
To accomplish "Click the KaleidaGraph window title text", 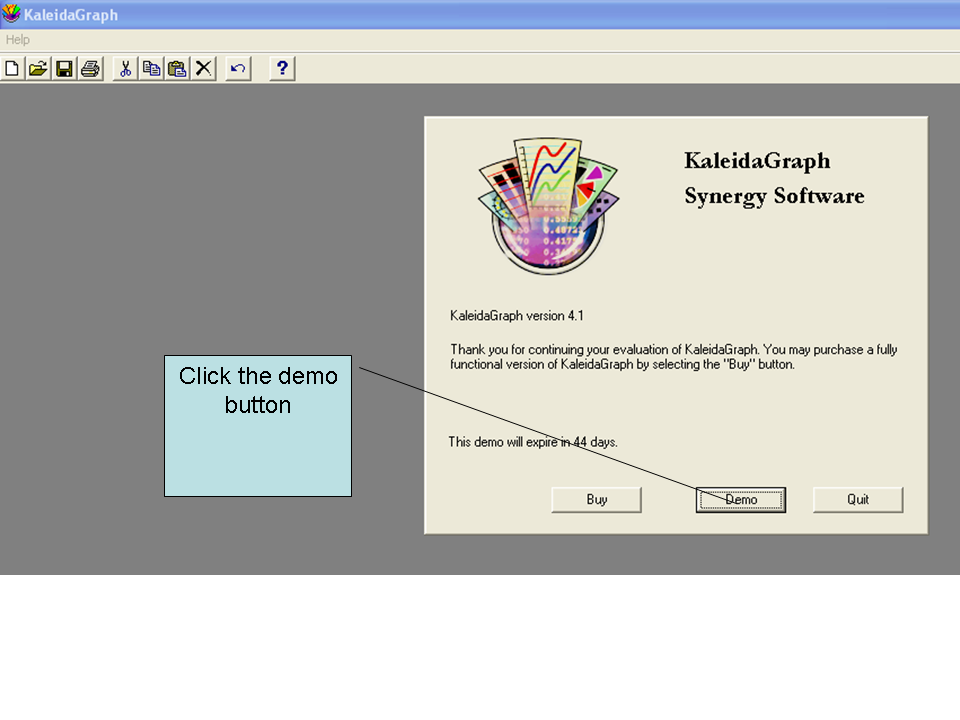I will 71,15.
